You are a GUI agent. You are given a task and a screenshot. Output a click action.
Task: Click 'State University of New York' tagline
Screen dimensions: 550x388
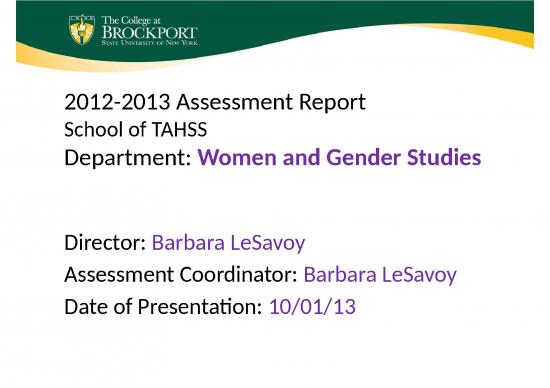click(x=149, y=42)
